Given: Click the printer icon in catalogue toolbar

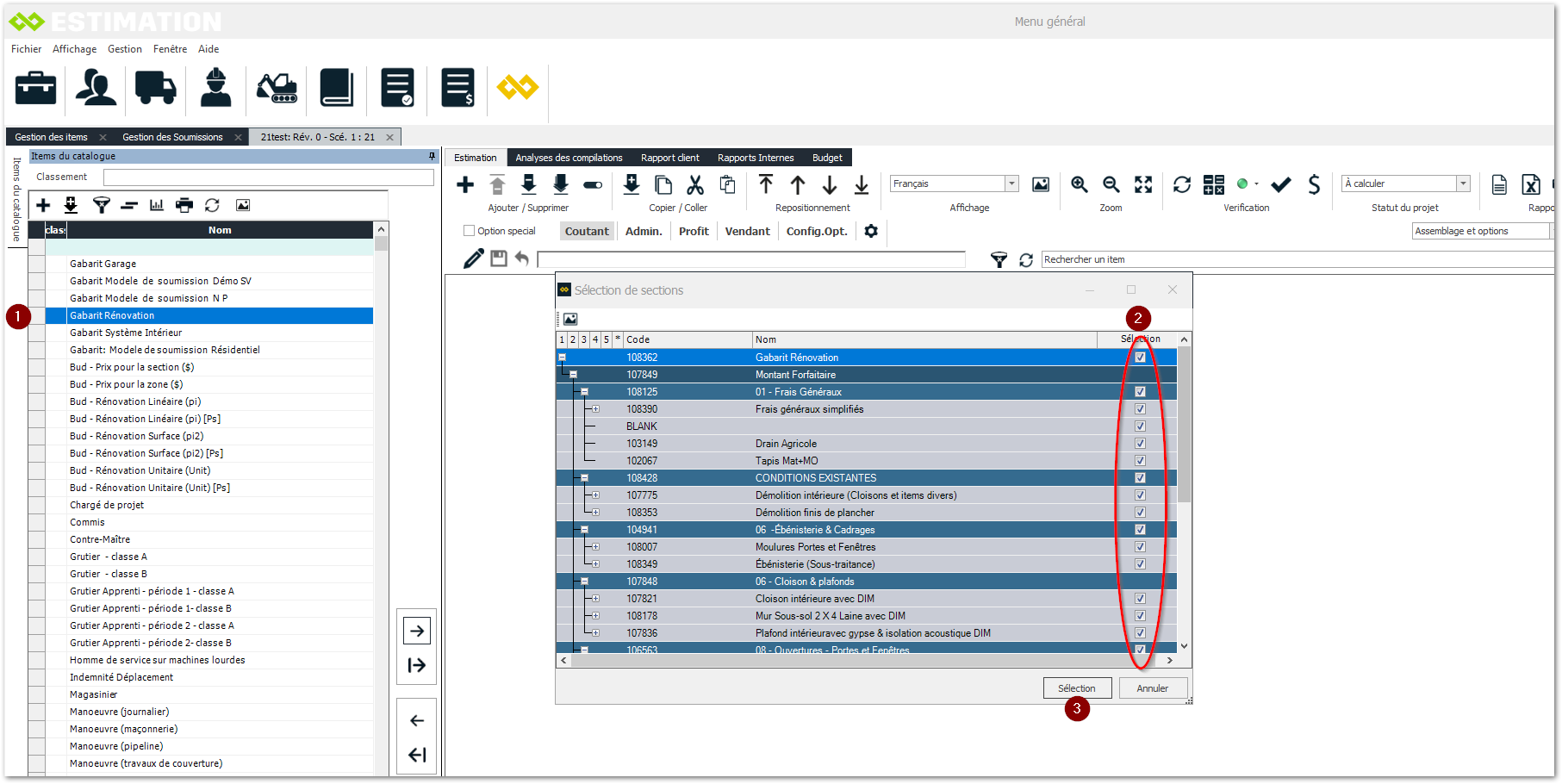Looking at the screenshot, I should coord(184,205).
